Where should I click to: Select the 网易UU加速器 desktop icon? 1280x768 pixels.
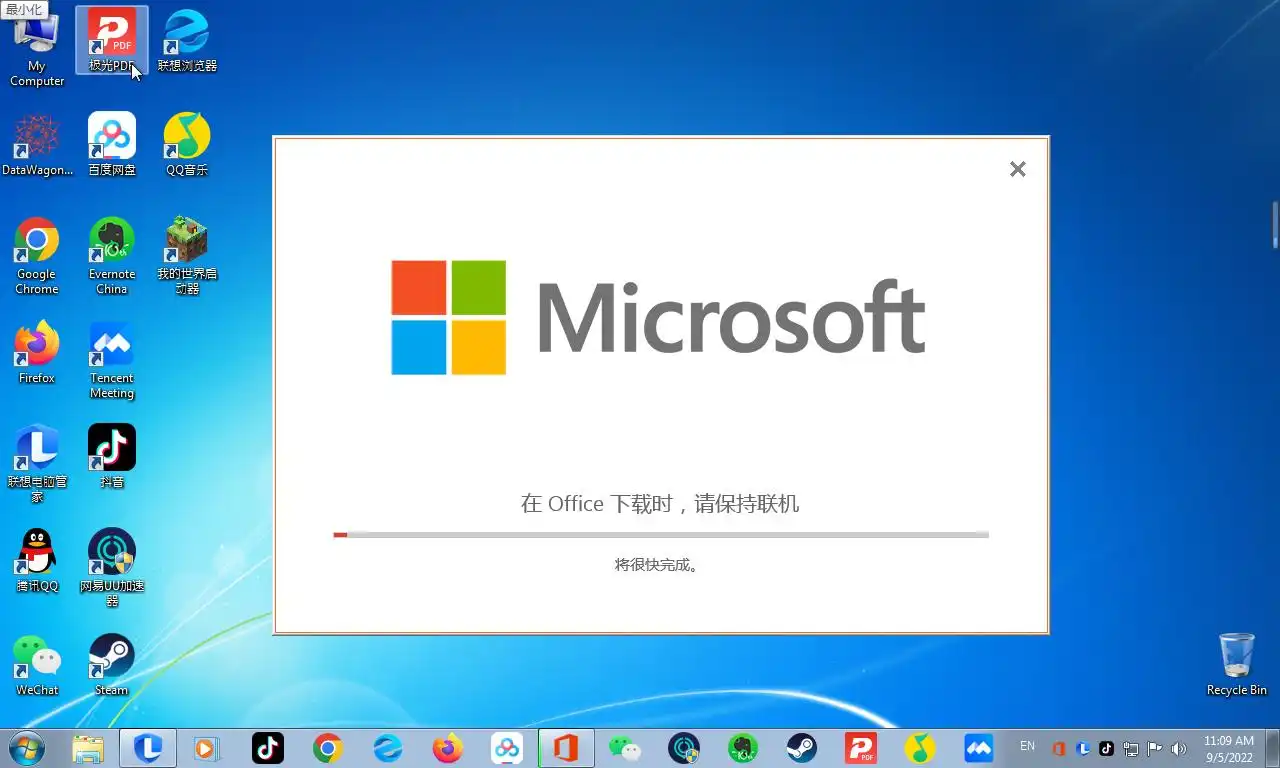tap(112, 568)
